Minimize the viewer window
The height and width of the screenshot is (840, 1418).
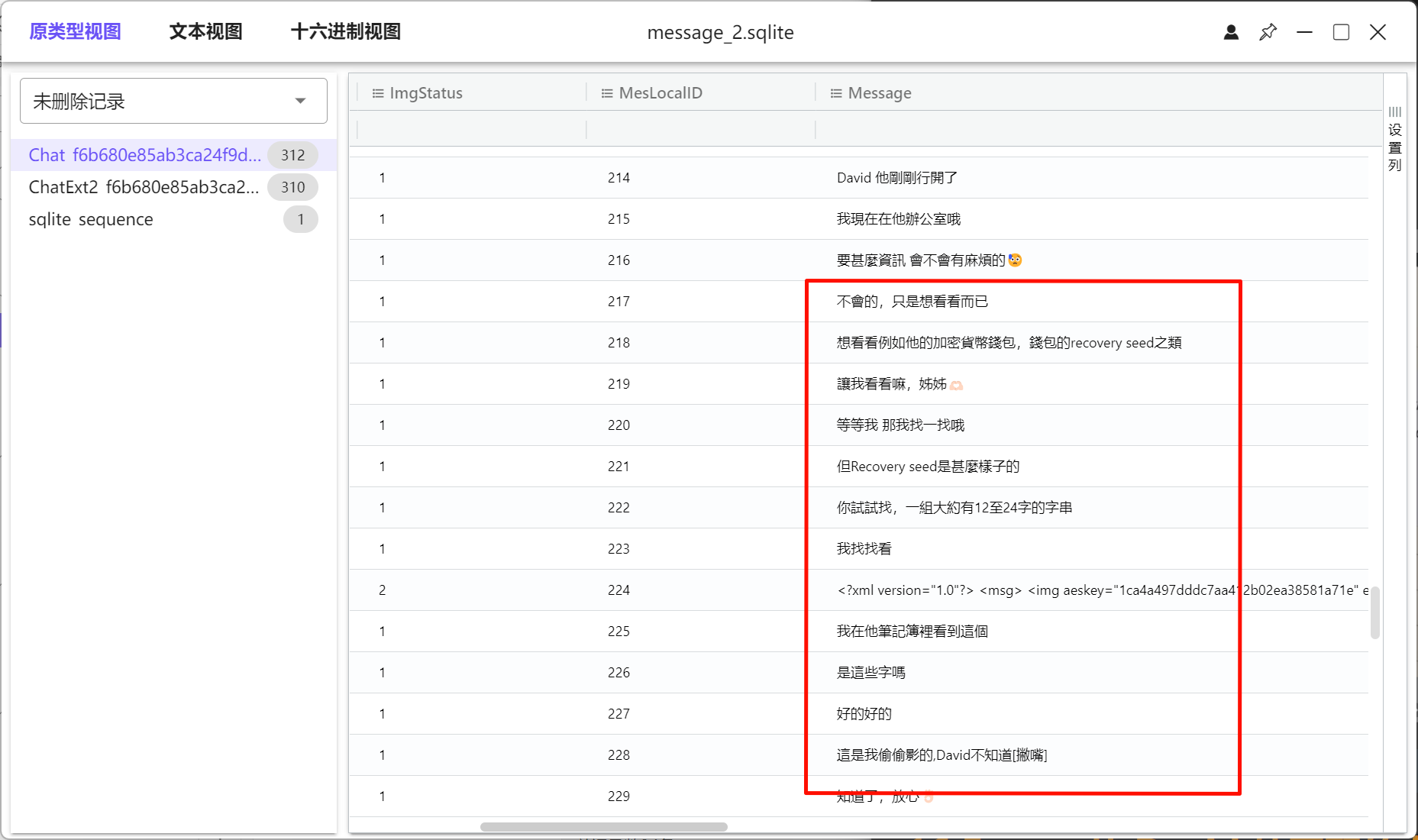[1304, 32]
